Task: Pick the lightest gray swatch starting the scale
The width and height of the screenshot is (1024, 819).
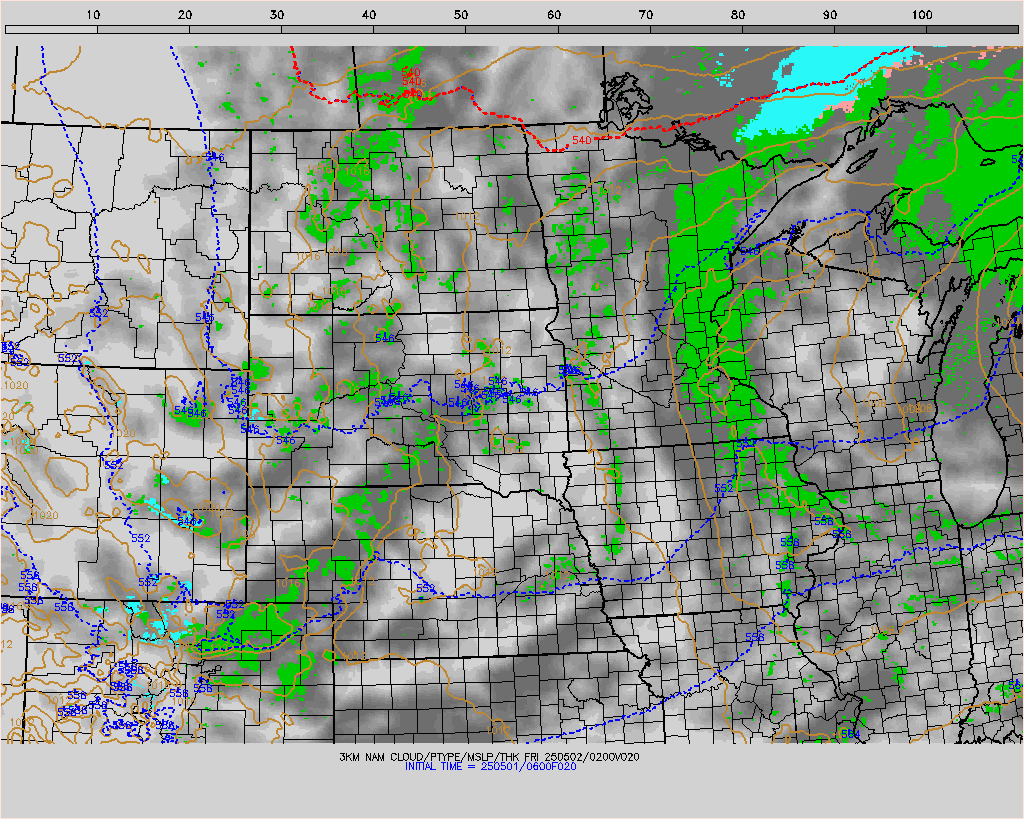Action: click(x=52, y=29)
